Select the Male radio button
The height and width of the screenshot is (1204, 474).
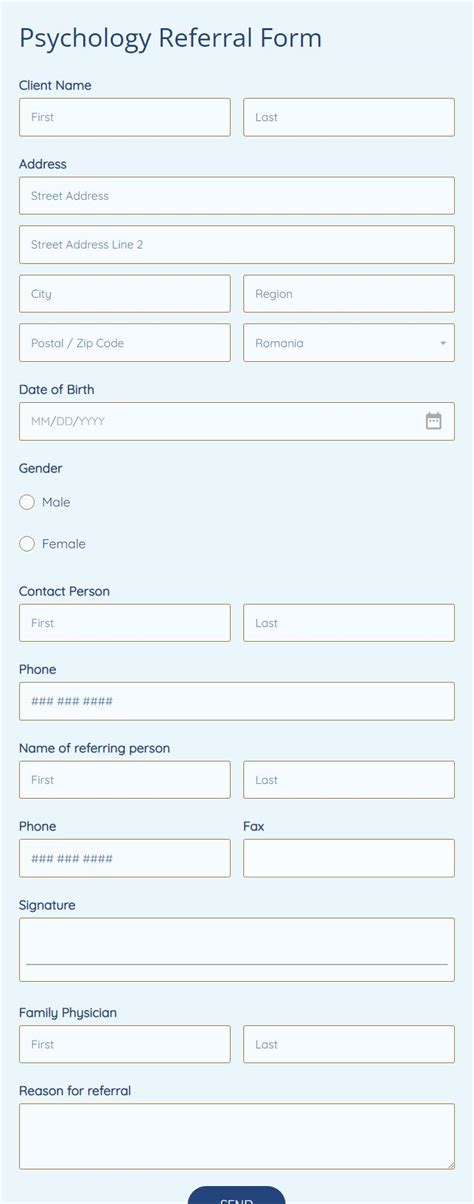(x=27, y=502)
